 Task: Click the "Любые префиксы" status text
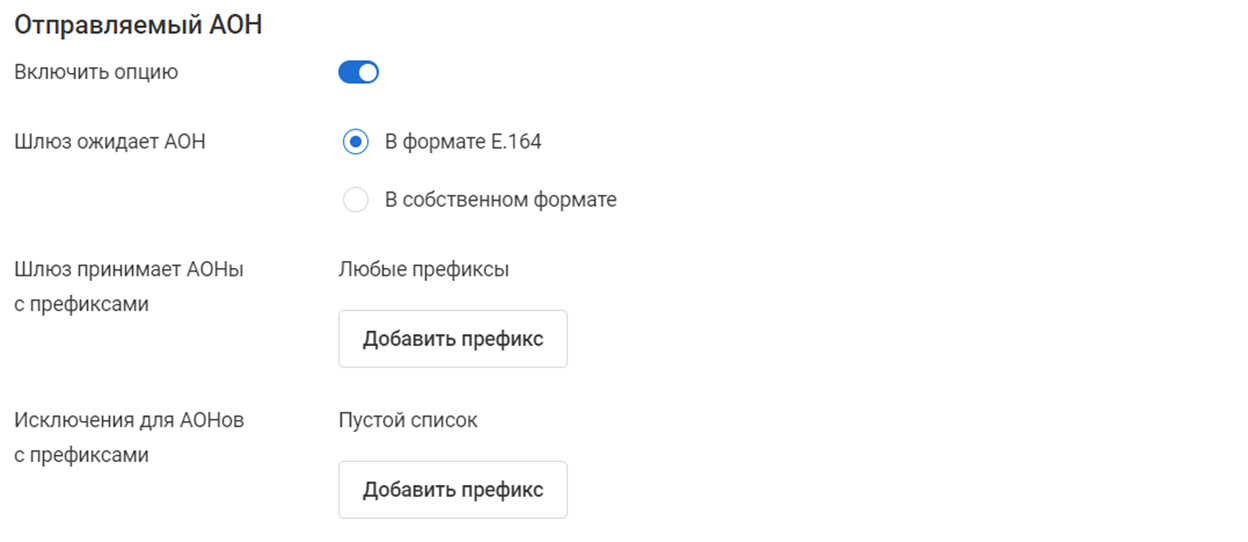point(424,269)
